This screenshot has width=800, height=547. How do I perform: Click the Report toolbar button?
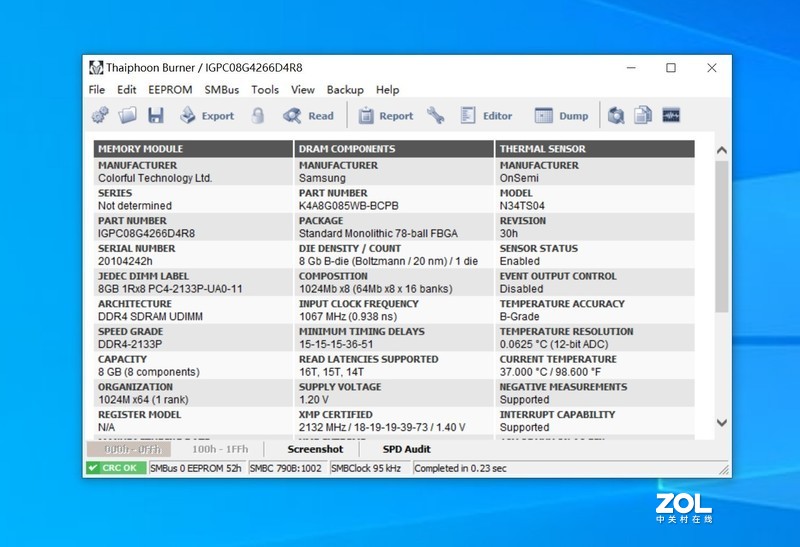click(386, 115)
